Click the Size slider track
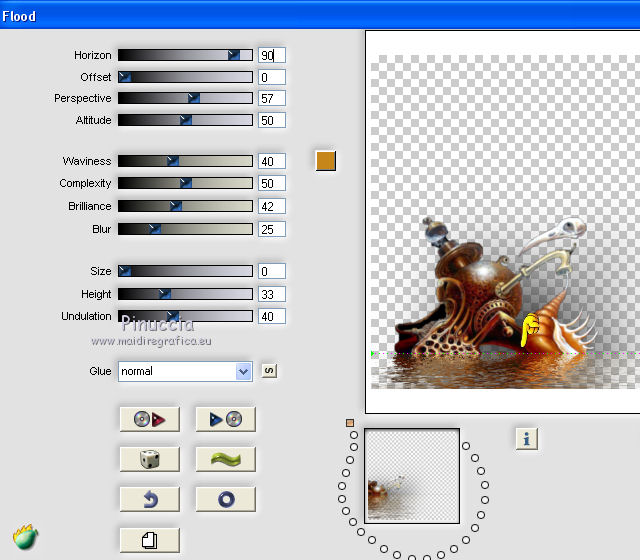This screenshot has height=560, width=640. point(185,271)
